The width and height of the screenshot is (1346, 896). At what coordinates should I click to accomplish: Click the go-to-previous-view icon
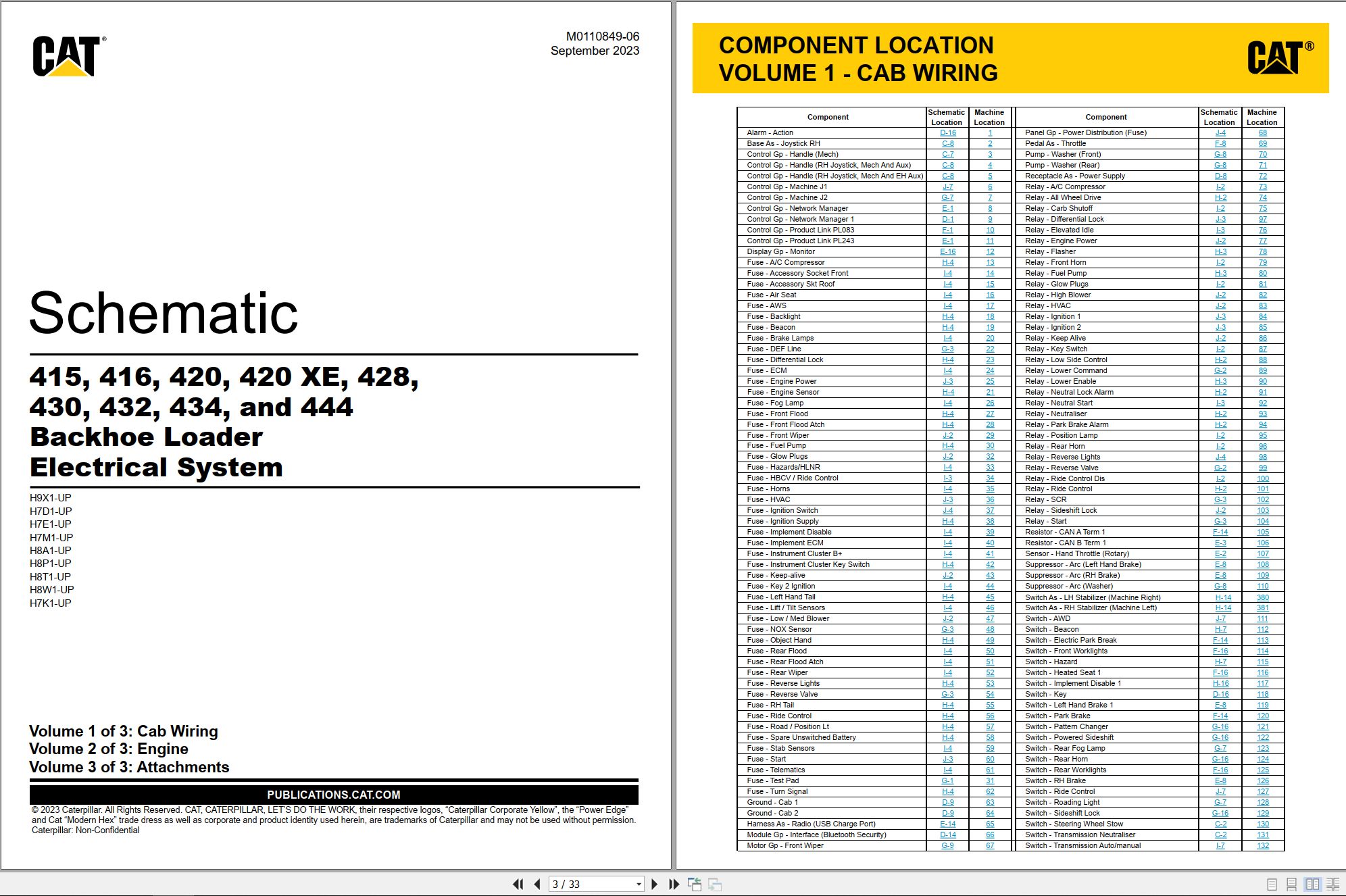point(694,884)
